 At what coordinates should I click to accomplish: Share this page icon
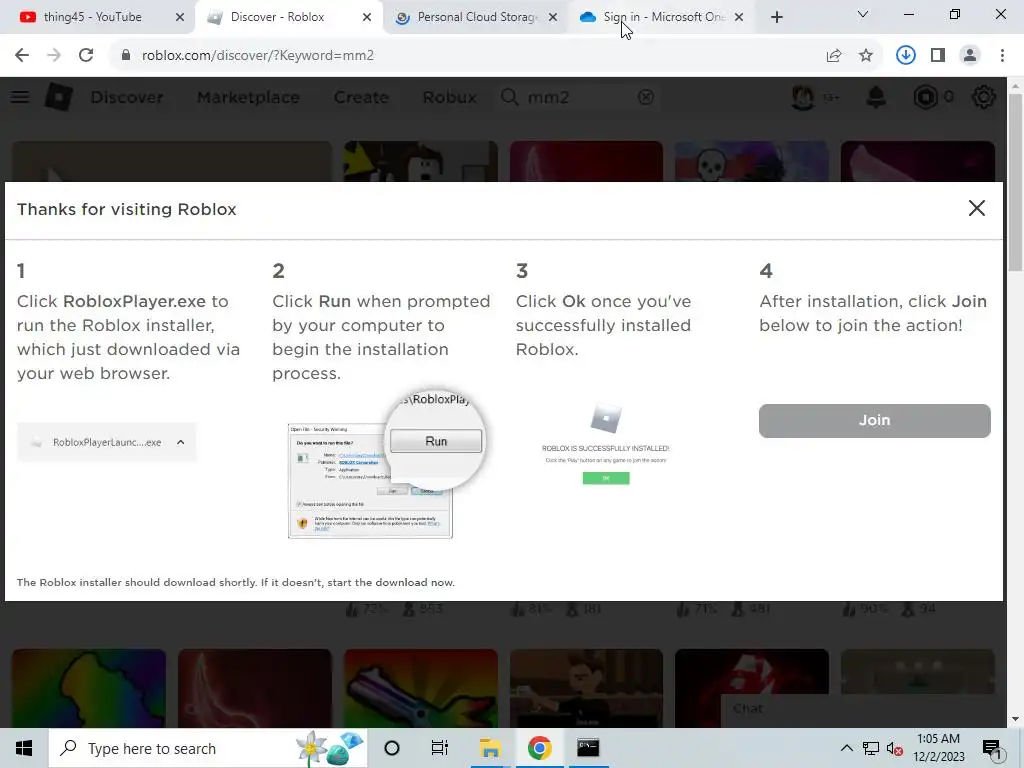coord(834,56)
